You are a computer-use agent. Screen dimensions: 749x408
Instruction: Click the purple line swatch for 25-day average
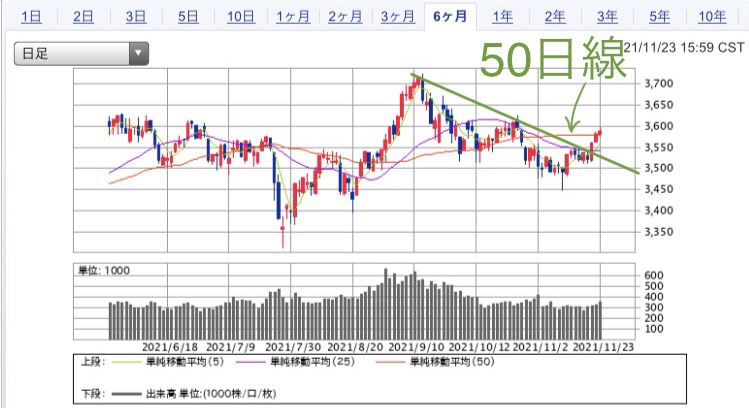[x=251, y=362]
